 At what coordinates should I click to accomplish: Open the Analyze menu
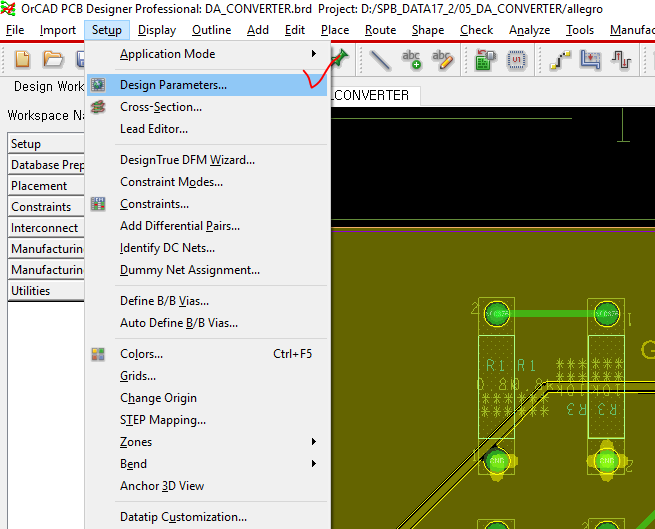529,30
